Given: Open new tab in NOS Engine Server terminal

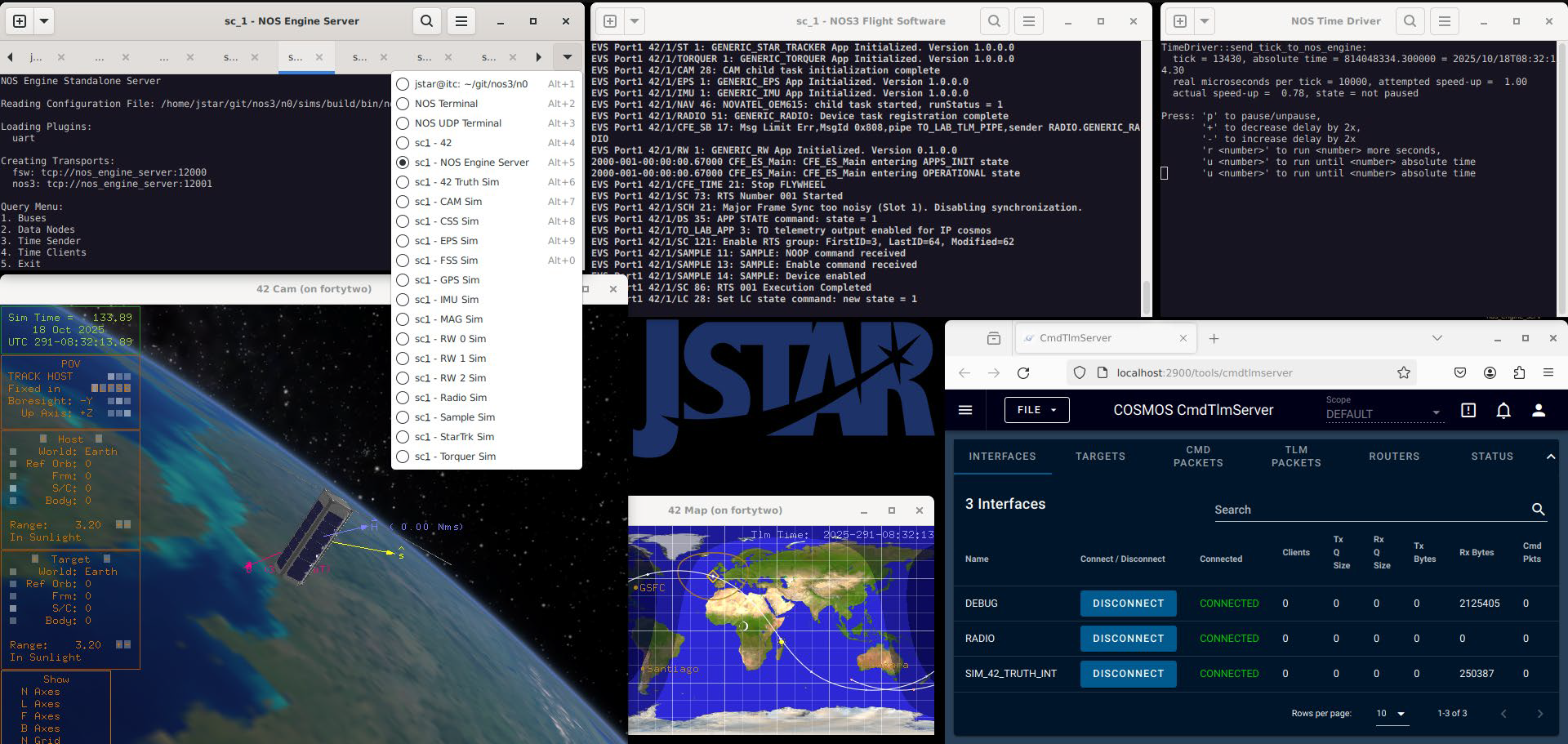Looking at the screenshot, I should point(20,21).
